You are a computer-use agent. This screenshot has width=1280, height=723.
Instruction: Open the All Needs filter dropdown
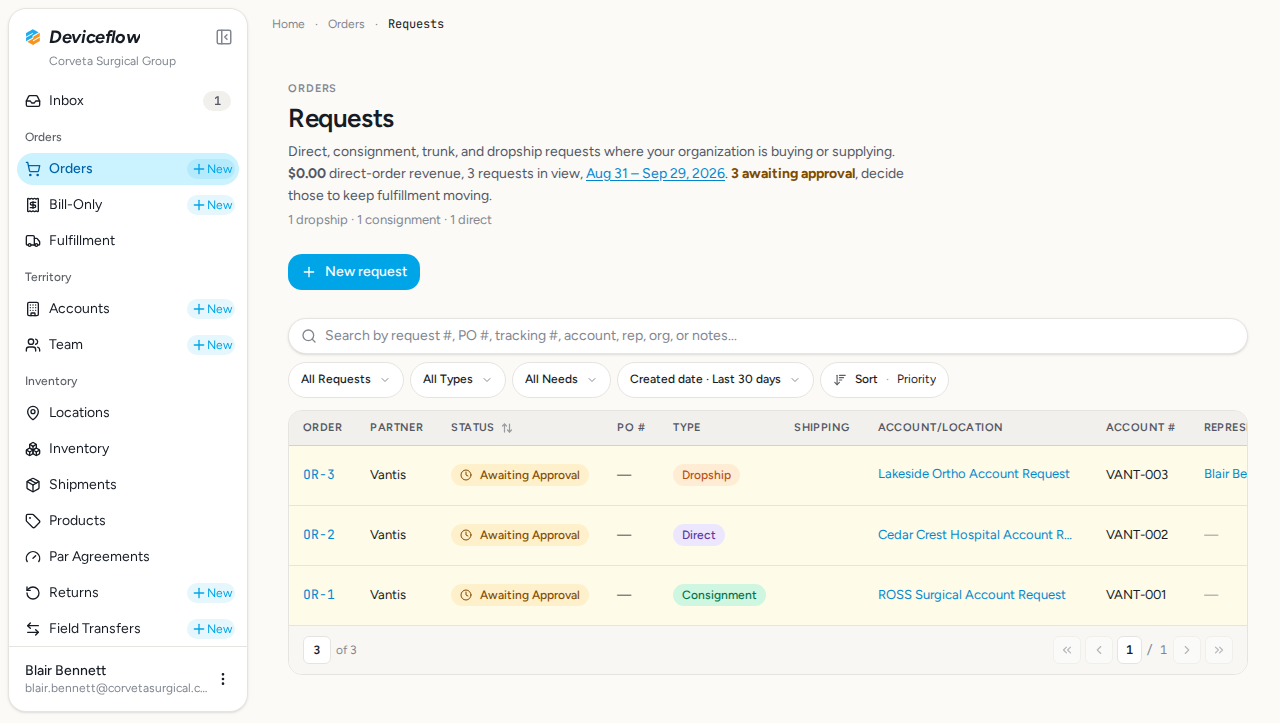coord(561,380)
